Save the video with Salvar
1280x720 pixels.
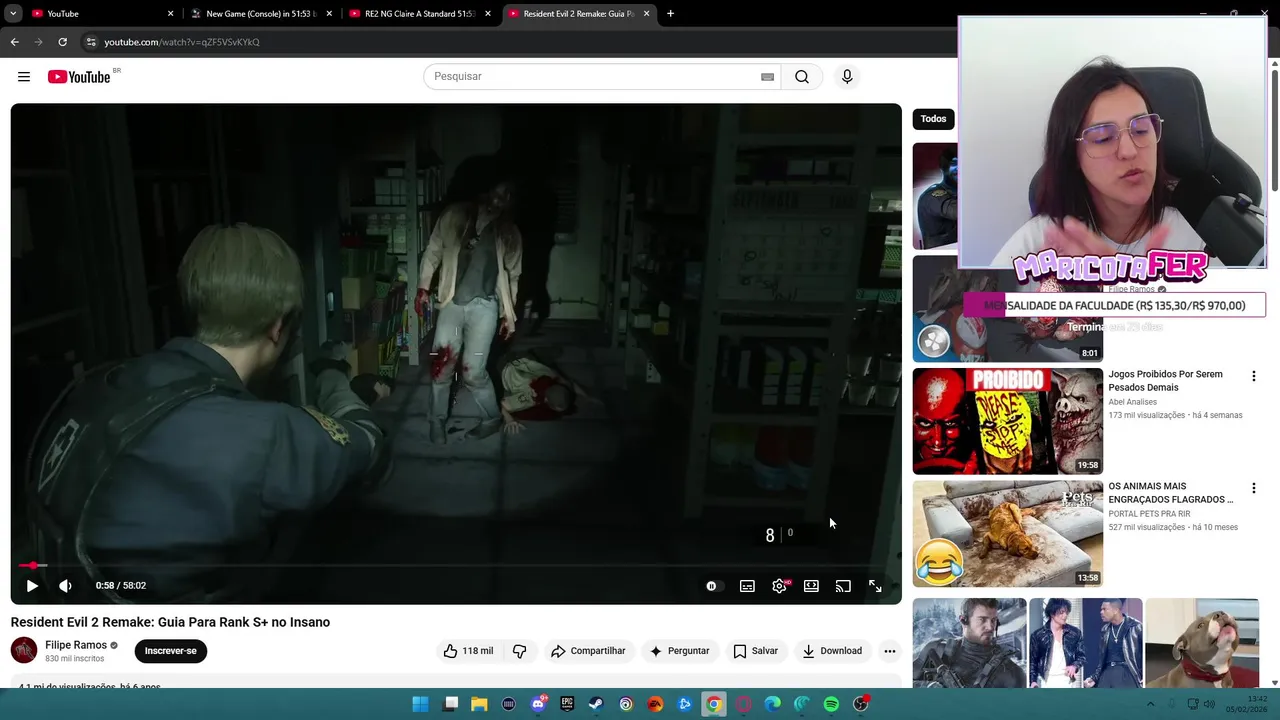pos(755,651)
